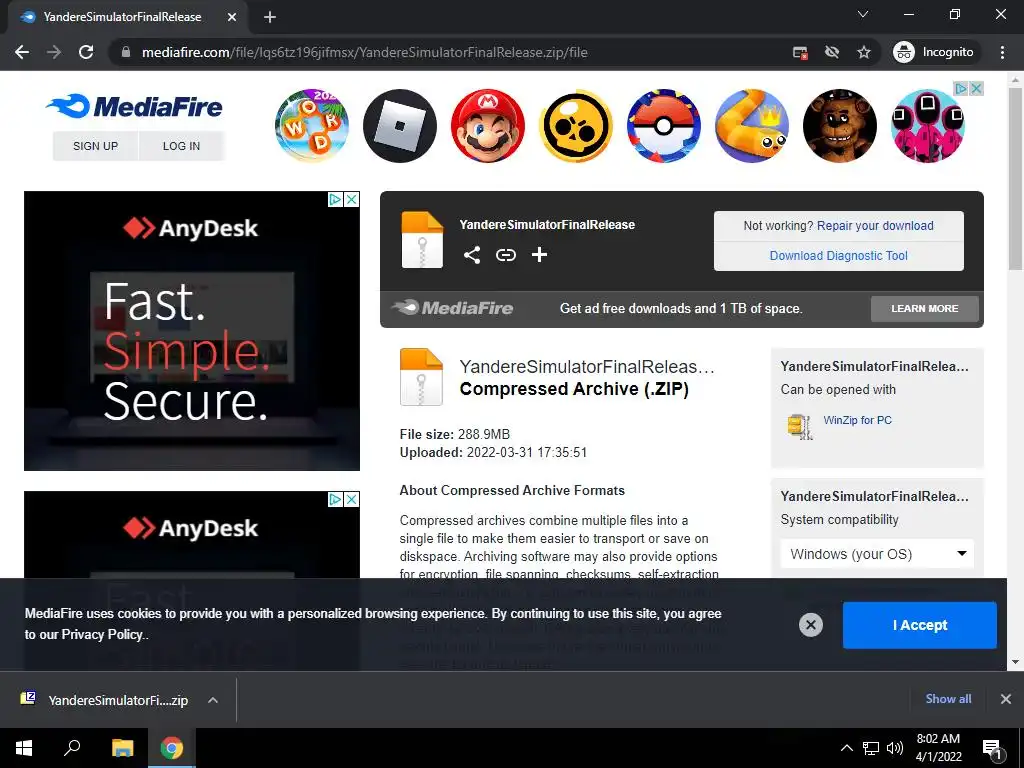
Task: Show hidden system tray icons
Action: tap(846, 748)
